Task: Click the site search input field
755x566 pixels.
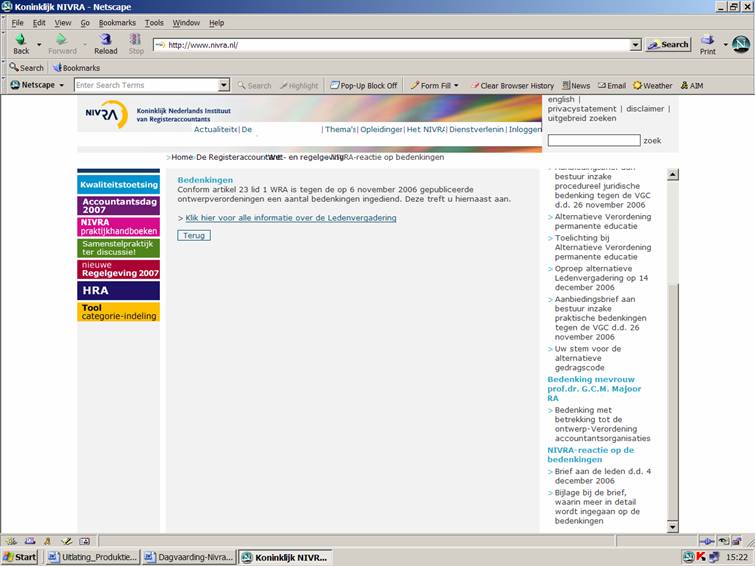Action: click(x=594, y=140)
